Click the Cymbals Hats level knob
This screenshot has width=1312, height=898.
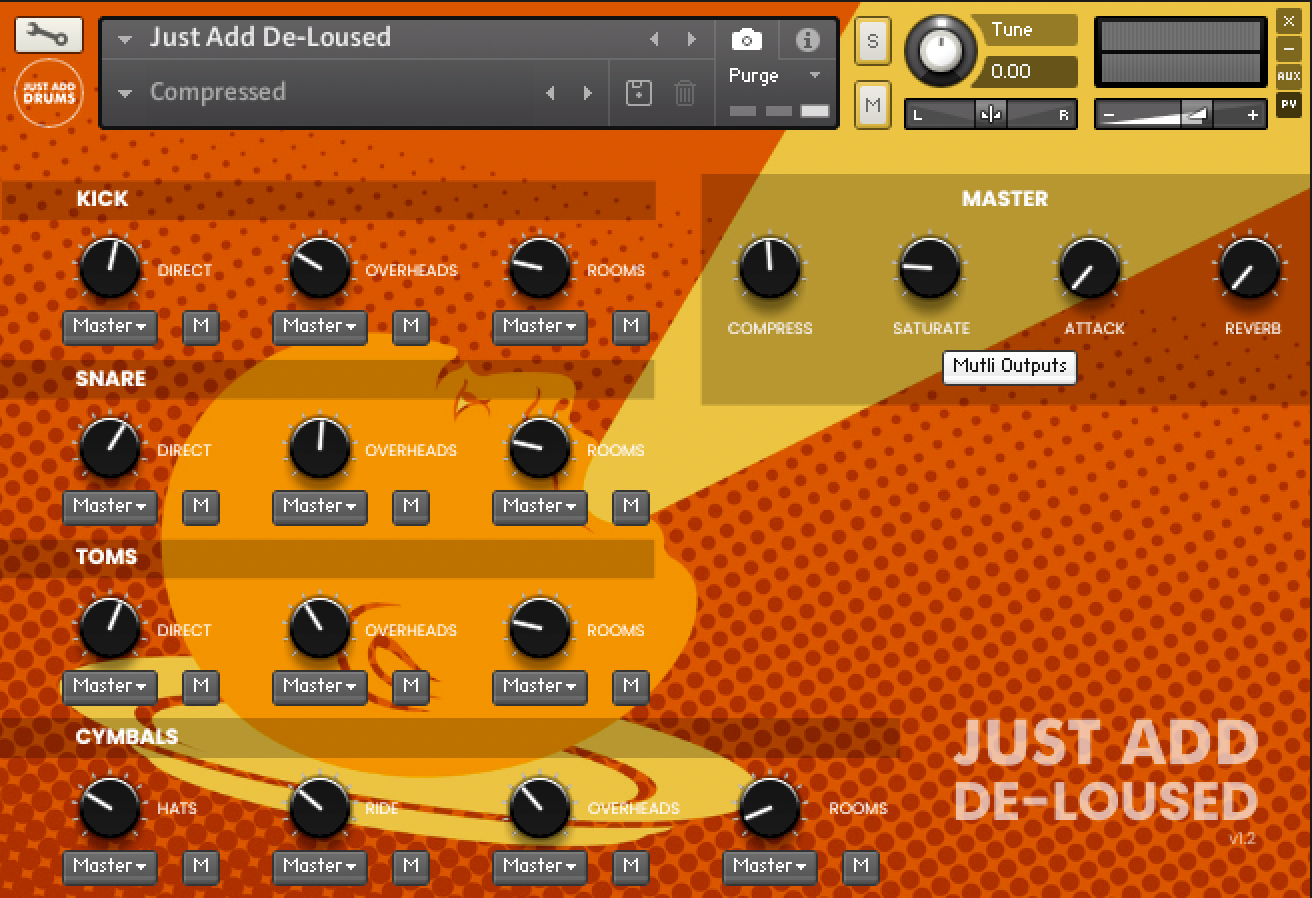[110, 809]
